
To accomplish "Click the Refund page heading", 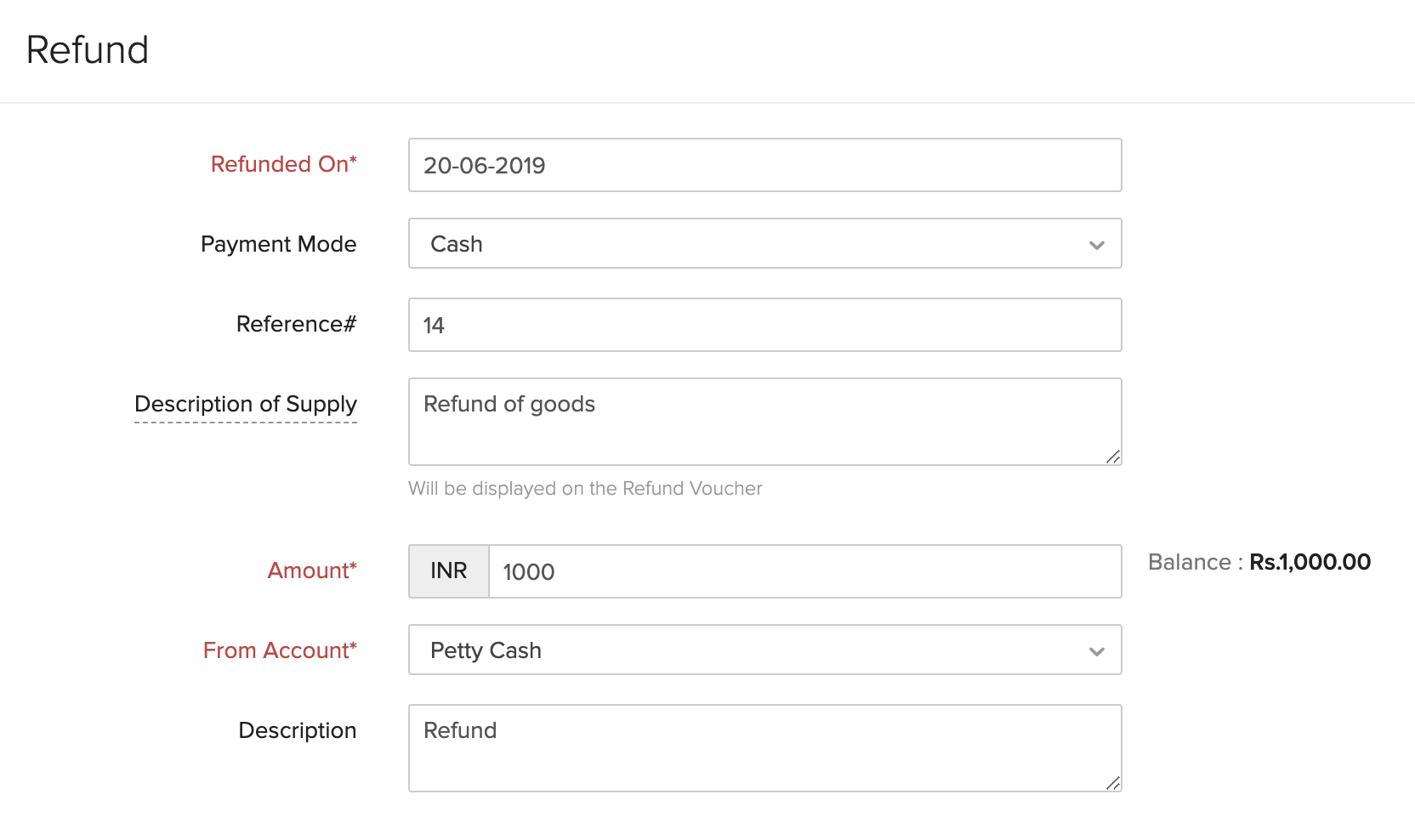I will click(x=88, y=50).
